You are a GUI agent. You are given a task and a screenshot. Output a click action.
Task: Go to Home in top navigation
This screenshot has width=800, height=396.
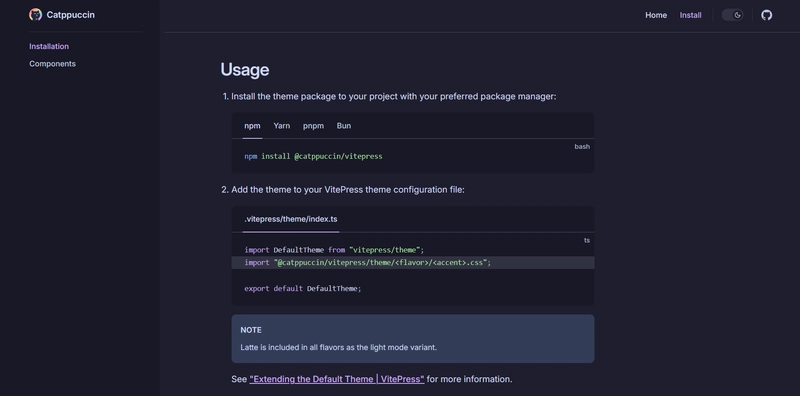point(656,15)
